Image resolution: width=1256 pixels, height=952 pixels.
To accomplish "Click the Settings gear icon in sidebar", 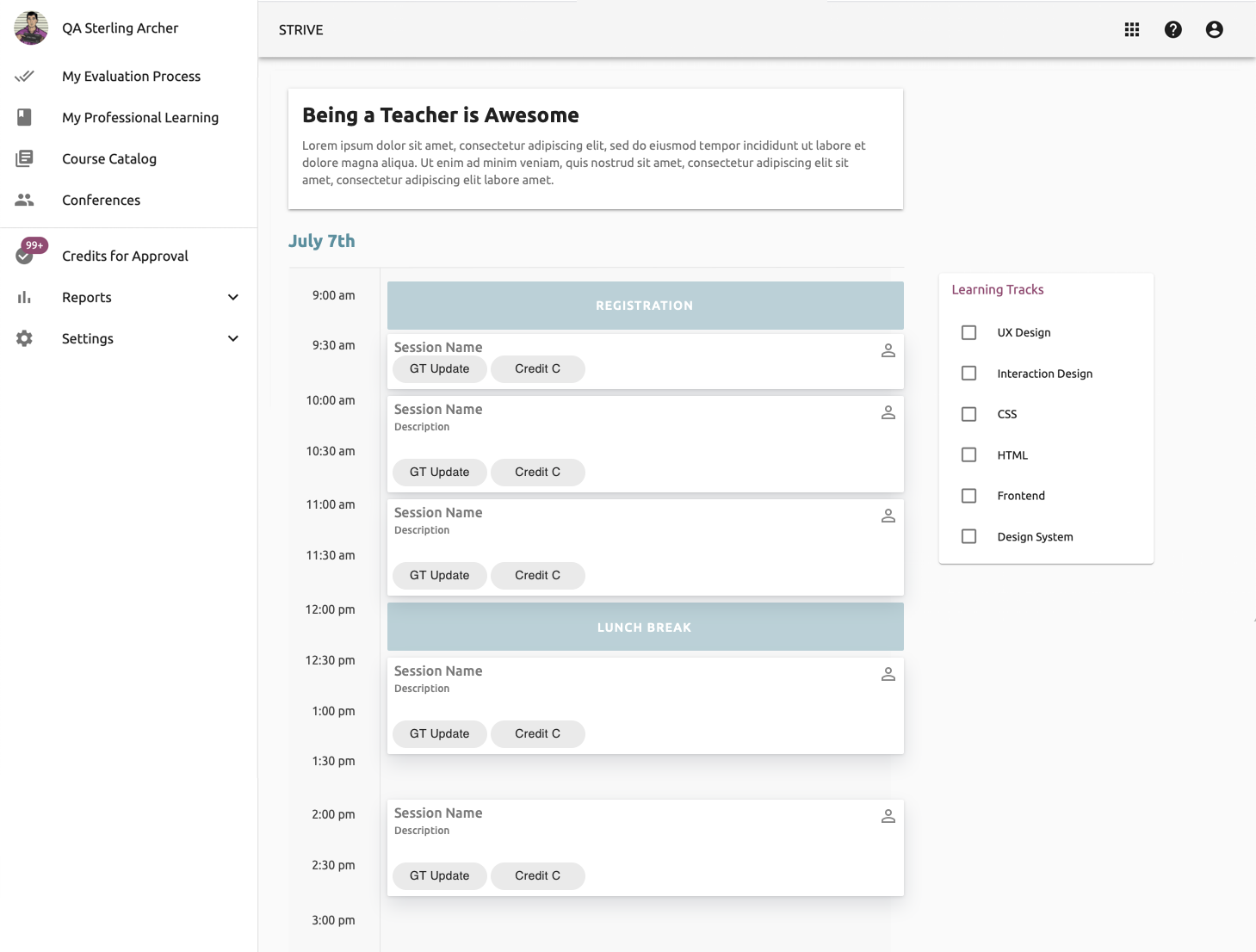I will [x=24, y=338].
